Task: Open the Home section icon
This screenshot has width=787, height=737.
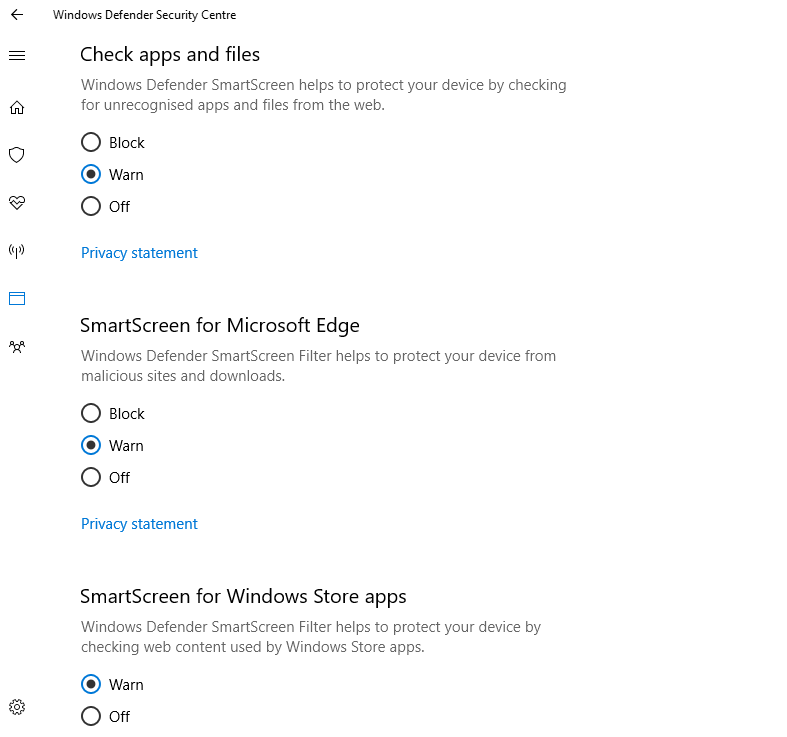Action: 17,108
